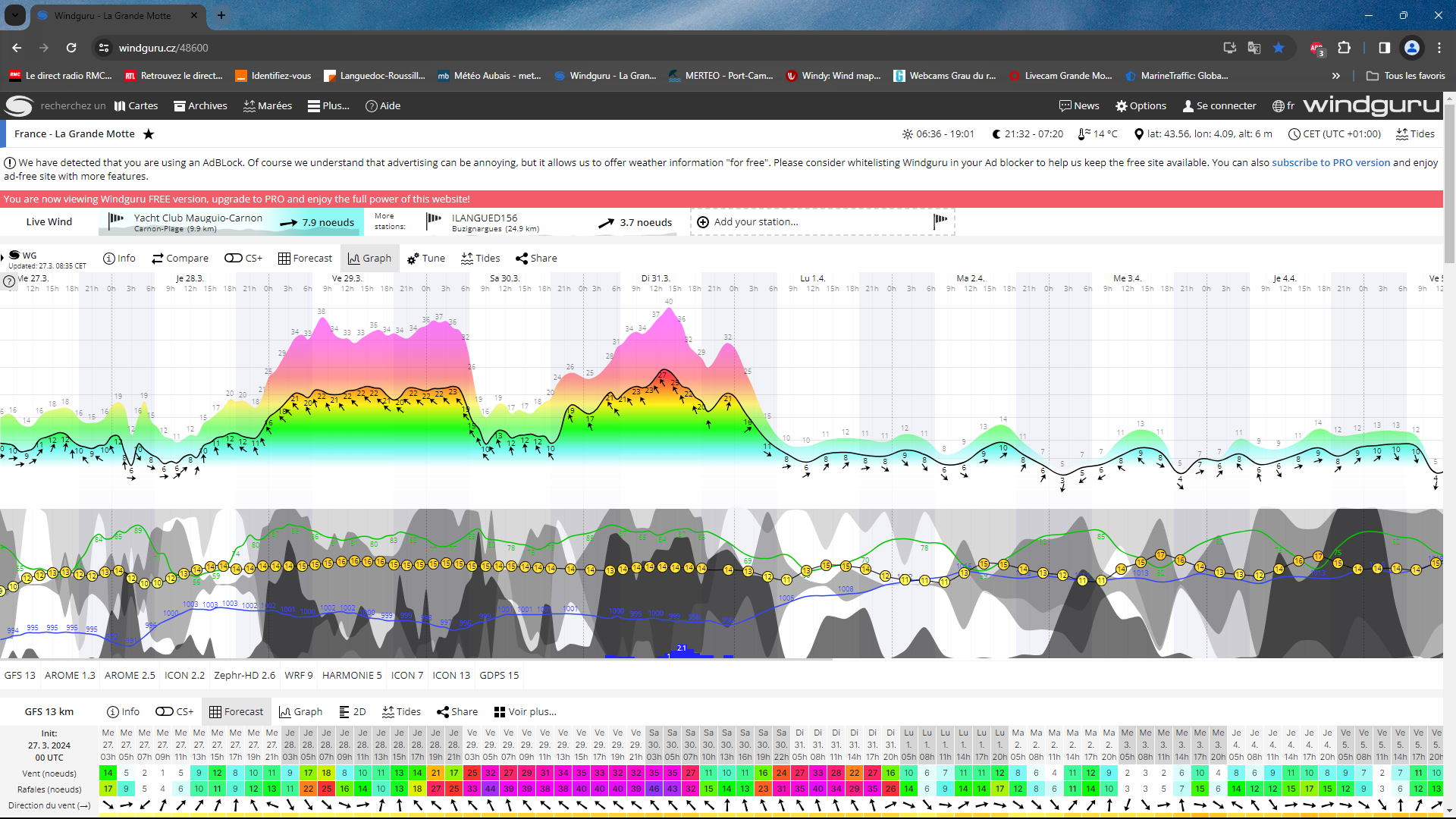The image size is (1456, 819).
Task: Click the question mark help icon beside dates
Action: pos(9,281)
